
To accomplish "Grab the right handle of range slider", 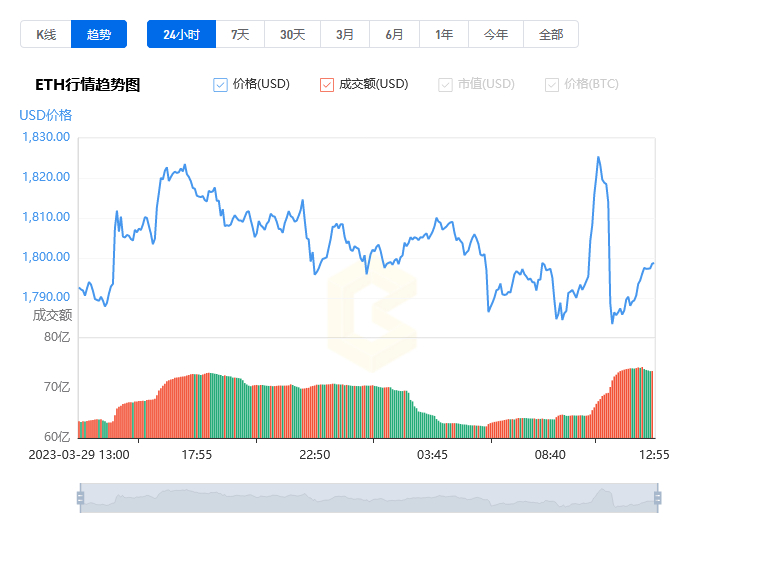I will pos(658,498).
